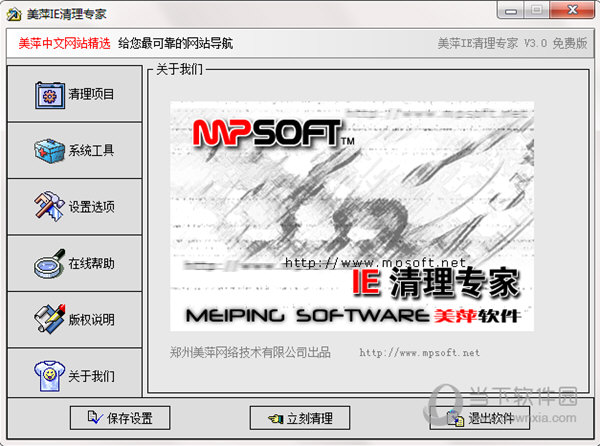Viewport: 600px width, 446px height.
Task: Switch to 系统工具 label in sidebar
Action: pyautogui.click(x=91, y=150)
